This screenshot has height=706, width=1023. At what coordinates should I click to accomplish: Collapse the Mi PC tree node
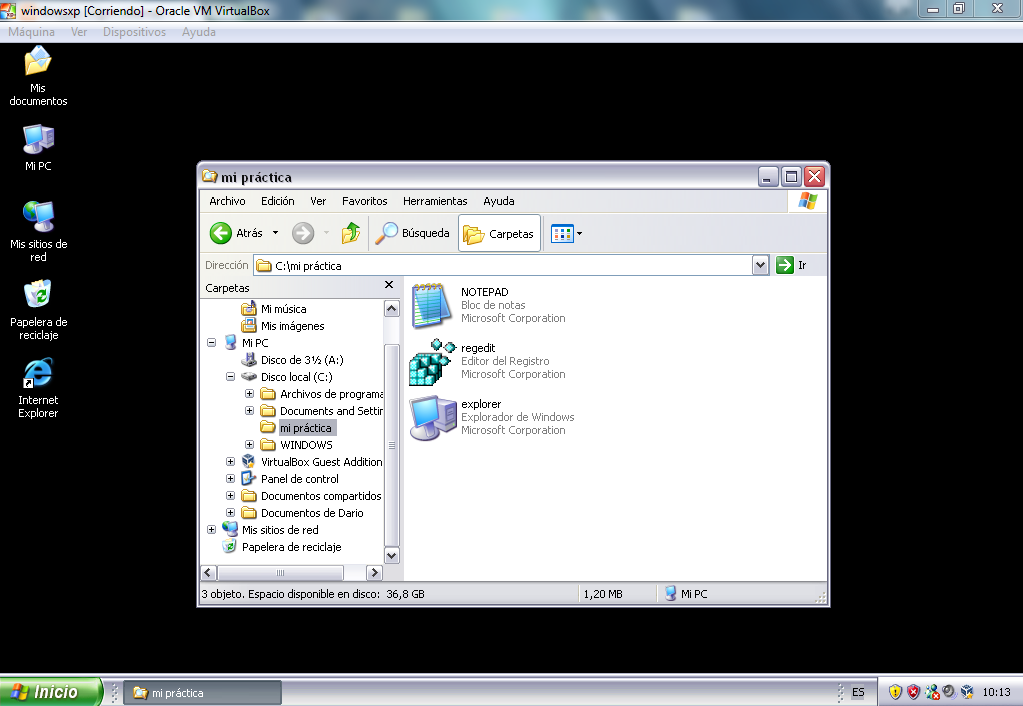click(211, 343)
